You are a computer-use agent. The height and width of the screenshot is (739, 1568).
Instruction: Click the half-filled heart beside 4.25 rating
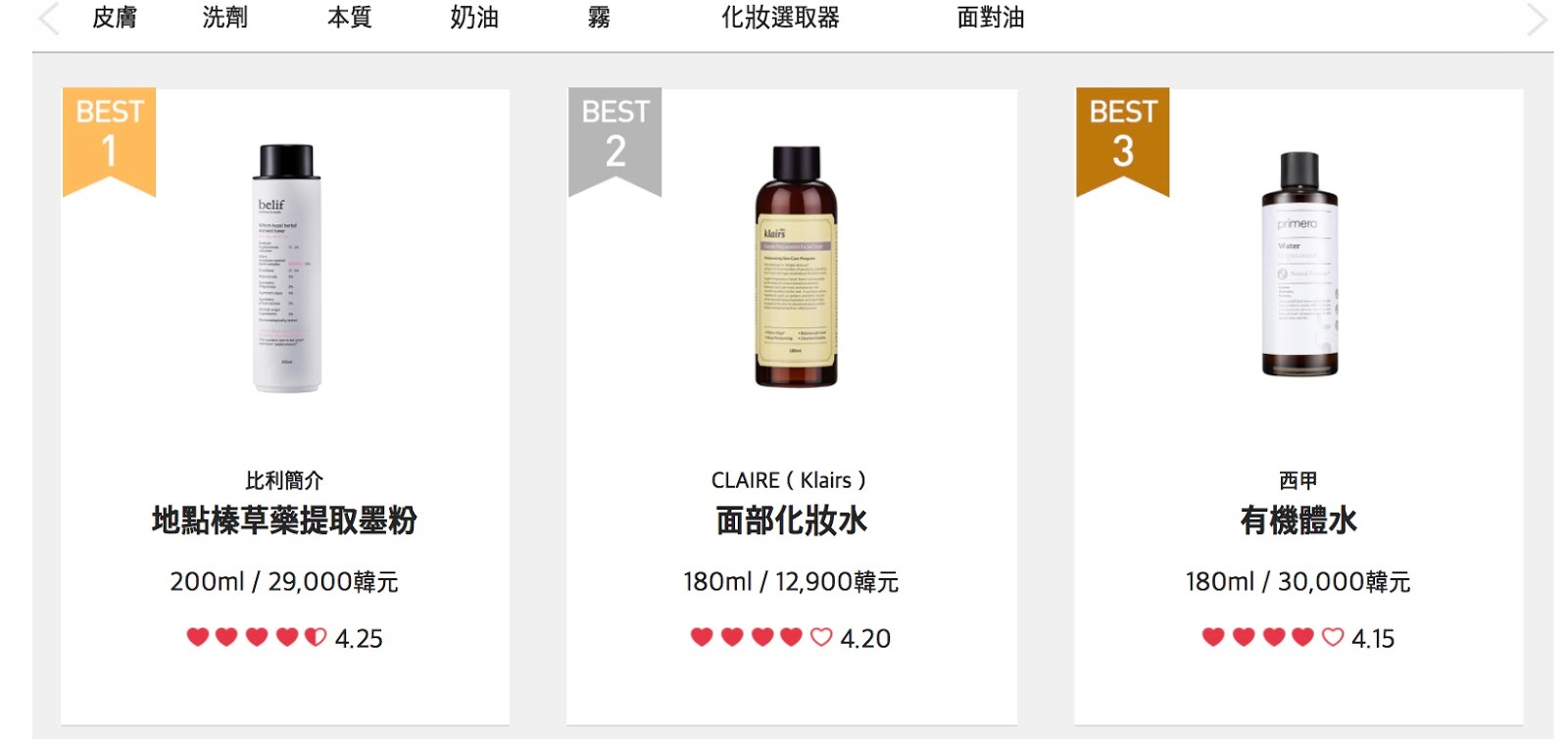click(315, 637)
